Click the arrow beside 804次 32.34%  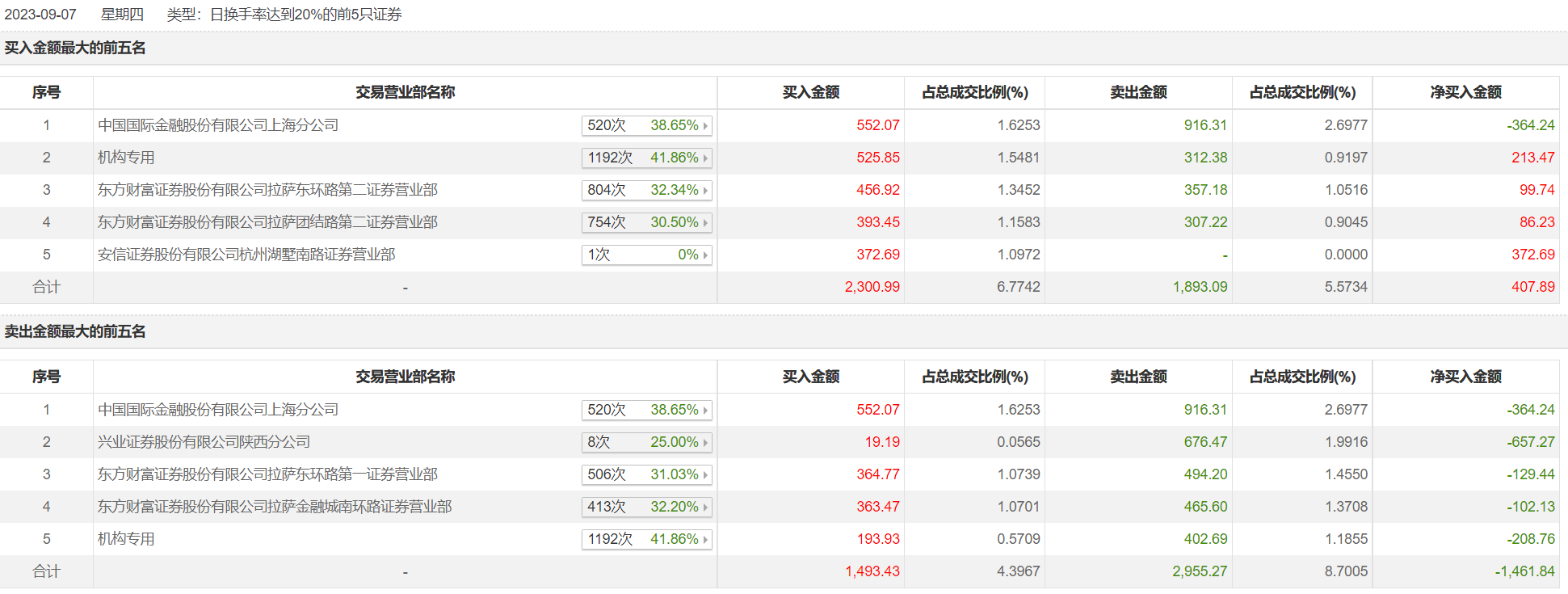point(705,191)
